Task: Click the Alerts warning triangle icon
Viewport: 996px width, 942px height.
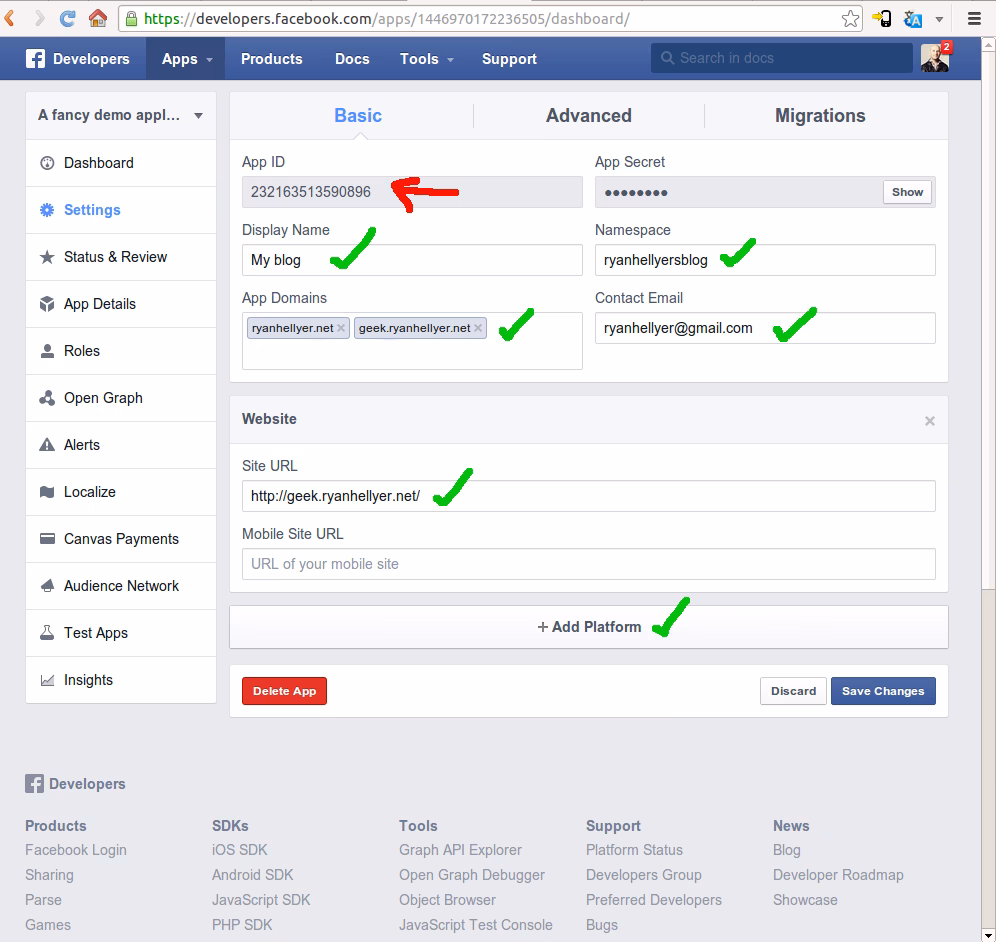Action: (47, 445)
